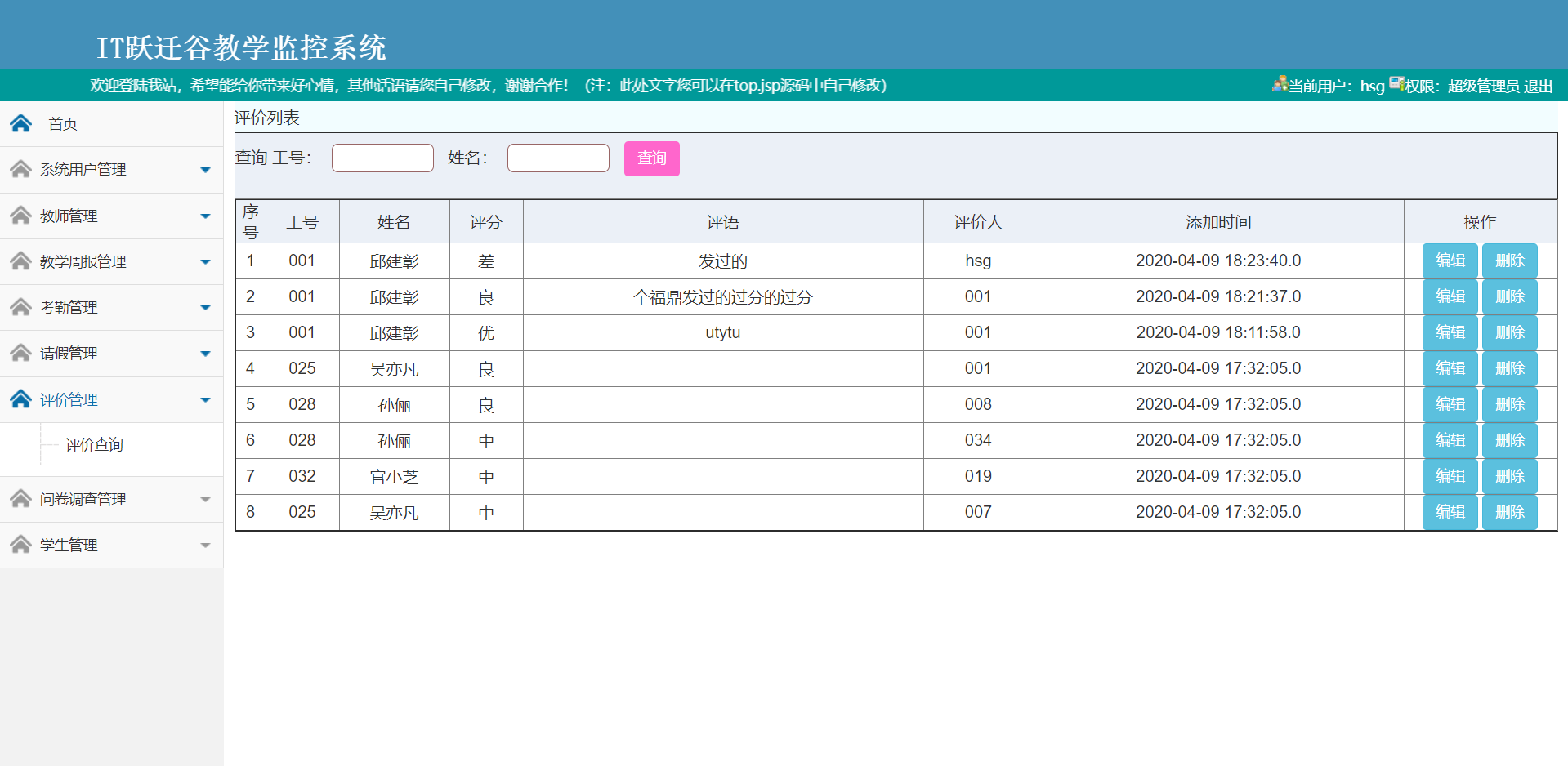Click the current user avatar icon

(x=1280, y=84)
